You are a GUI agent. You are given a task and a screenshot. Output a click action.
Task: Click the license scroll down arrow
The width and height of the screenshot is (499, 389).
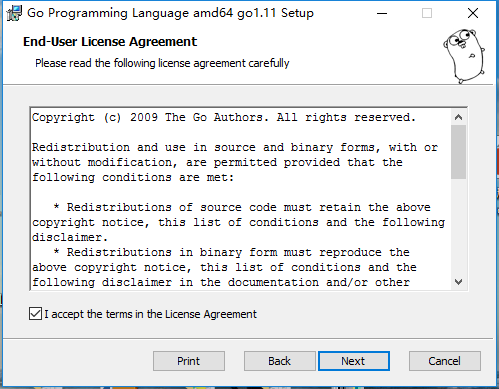pos(459,282)
